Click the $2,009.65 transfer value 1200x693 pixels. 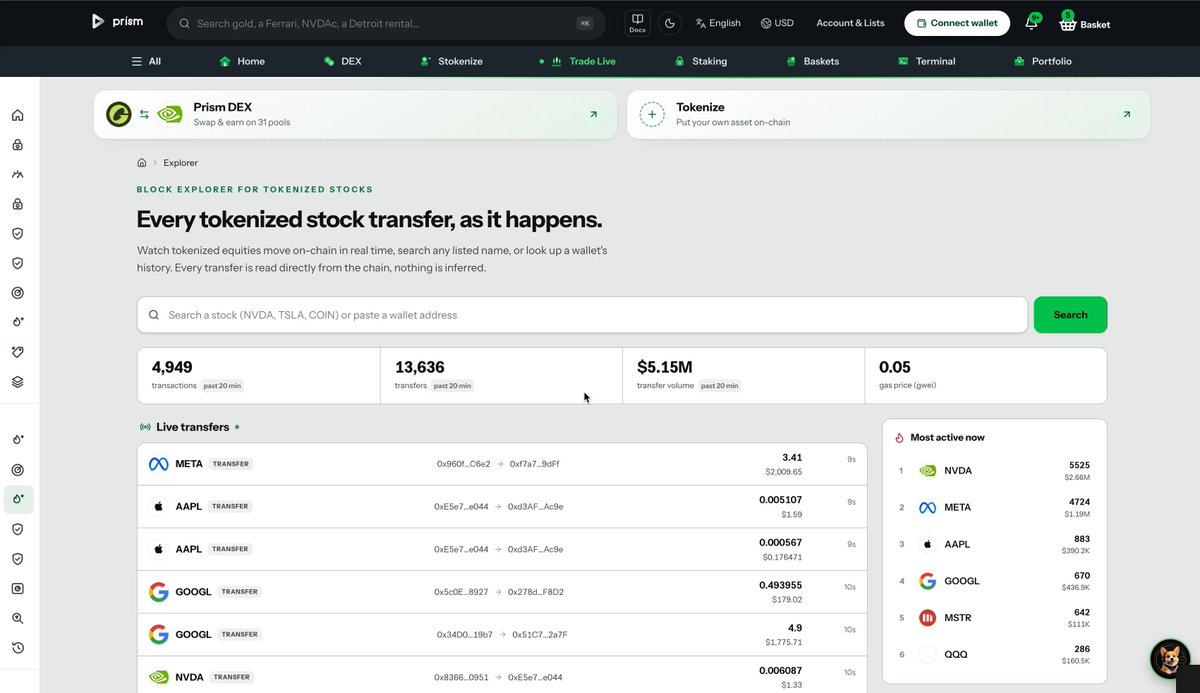784,471
